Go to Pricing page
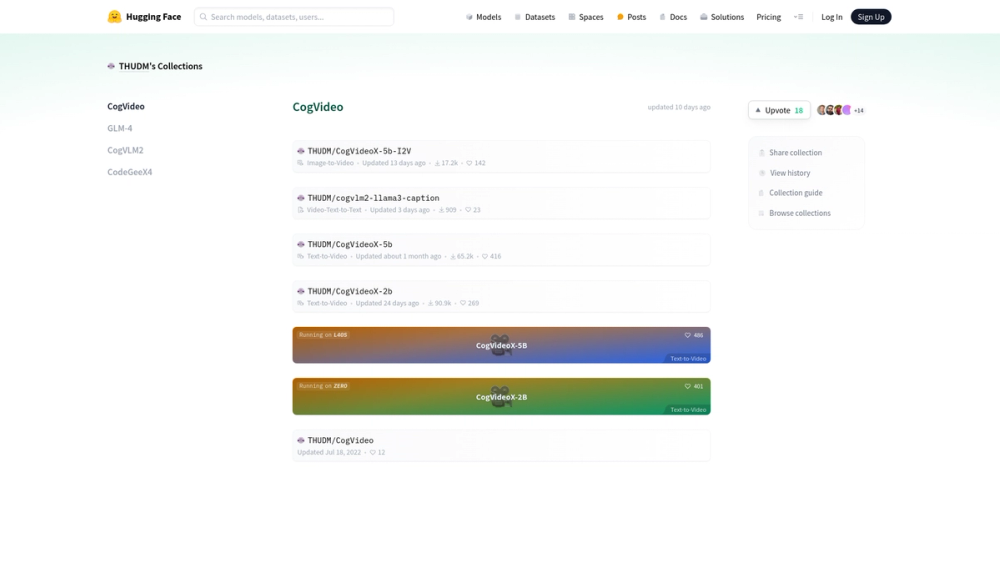1000x563 pixels. tap(768, 17)
